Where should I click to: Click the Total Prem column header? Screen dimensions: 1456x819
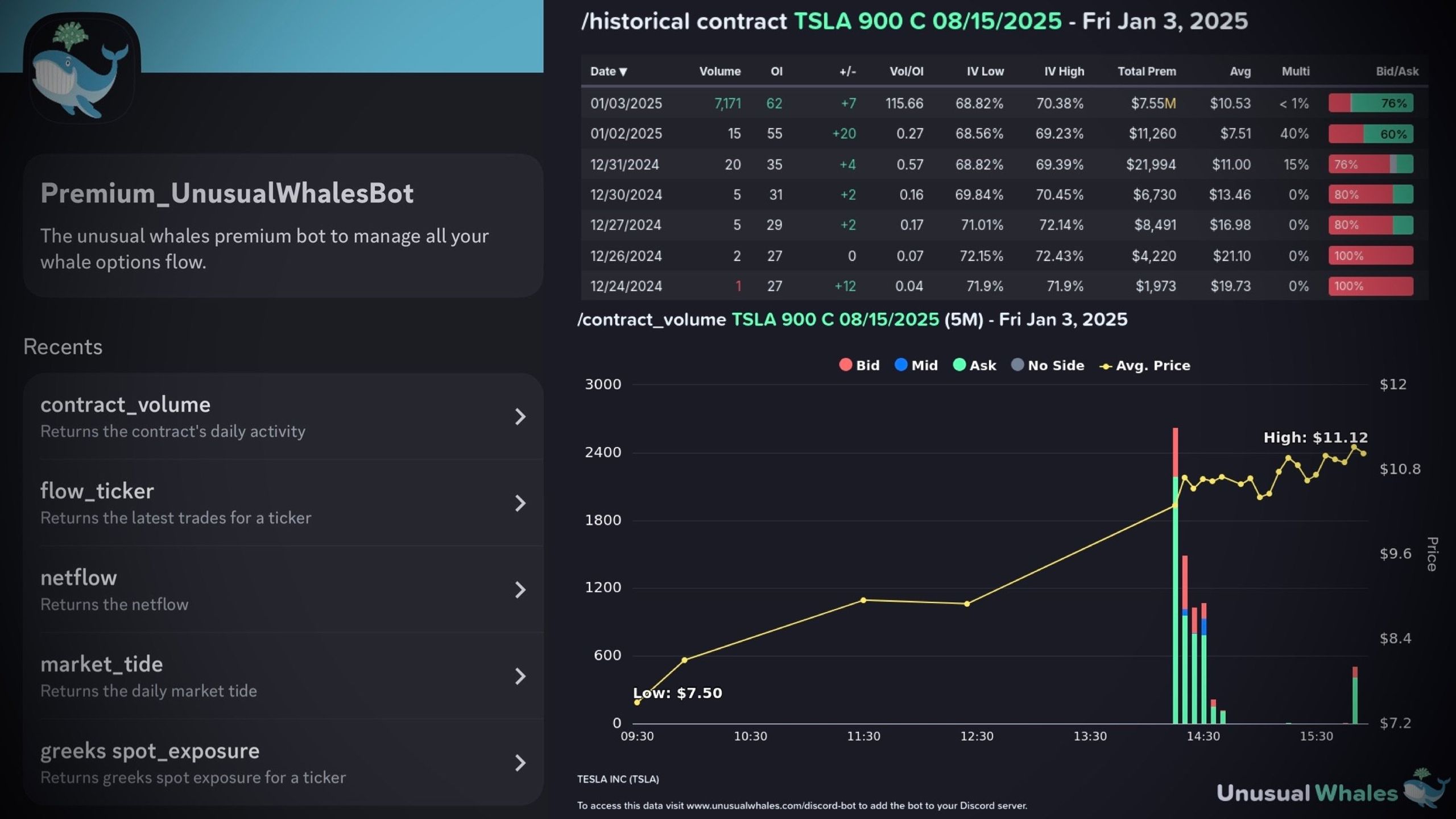1147,71
